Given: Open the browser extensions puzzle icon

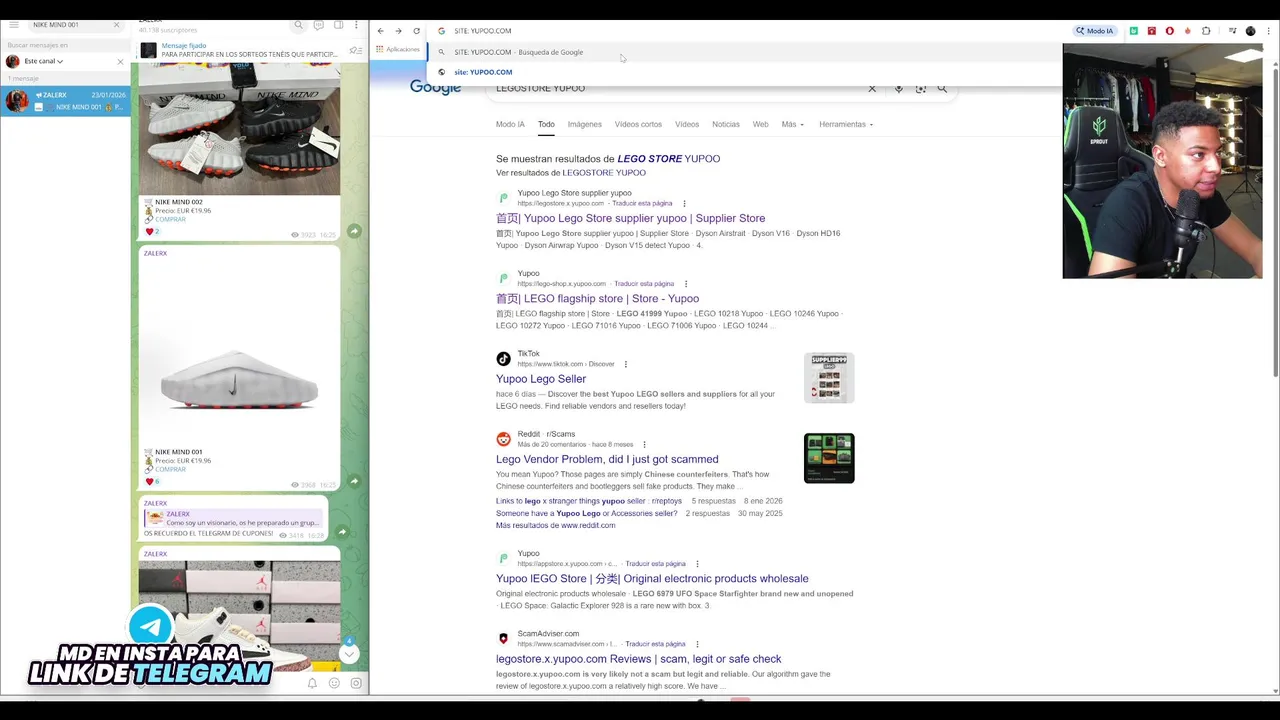Looking at the screenshot, I should pos(1206,31).
